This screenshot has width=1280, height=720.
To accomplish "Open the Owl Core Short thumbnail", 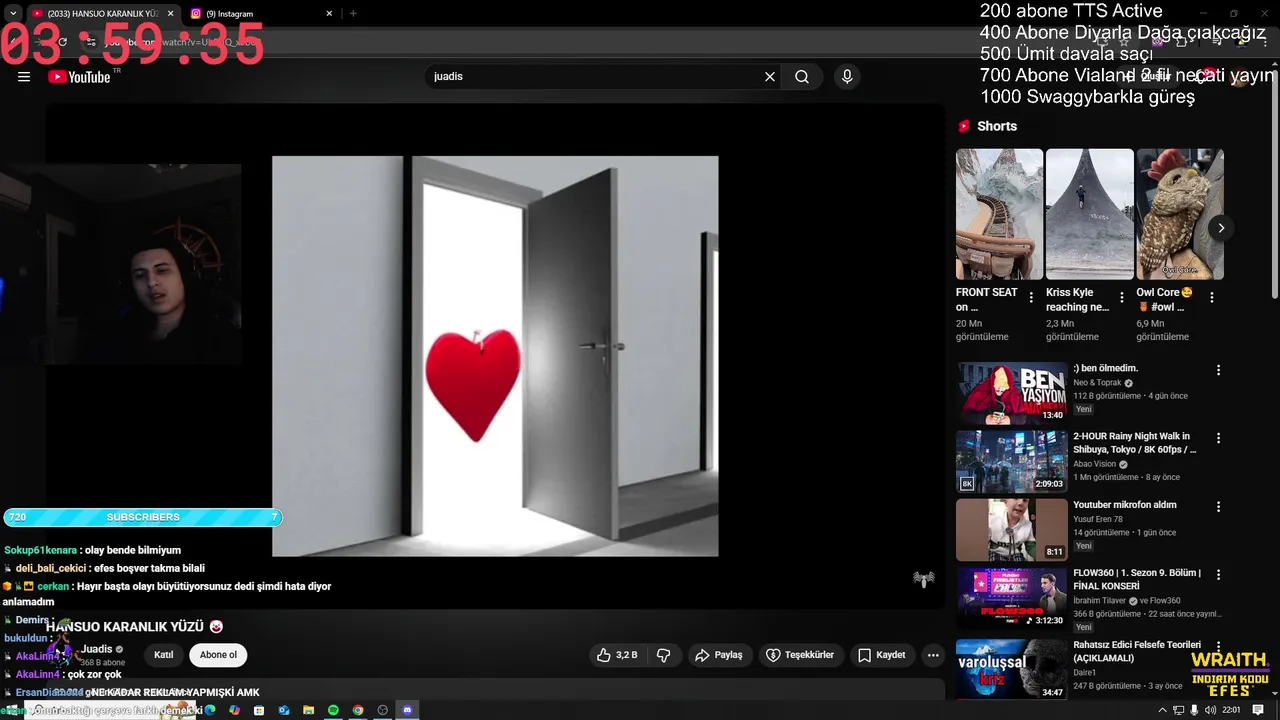I will [1180, 214].
